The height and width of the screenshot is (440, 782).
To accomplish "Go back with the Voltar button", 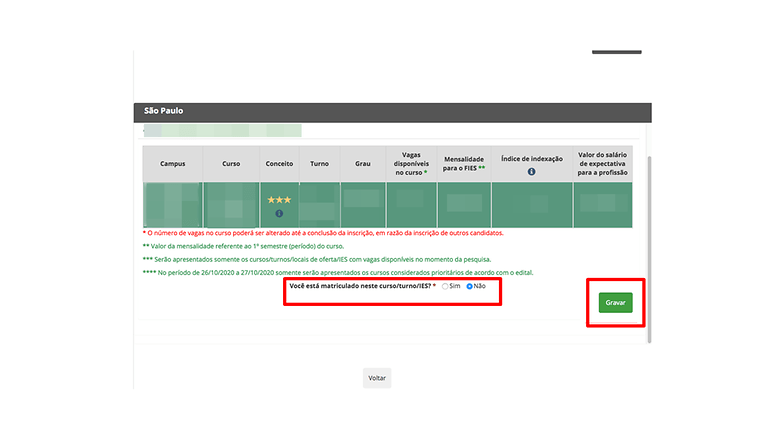I will 377,378.
